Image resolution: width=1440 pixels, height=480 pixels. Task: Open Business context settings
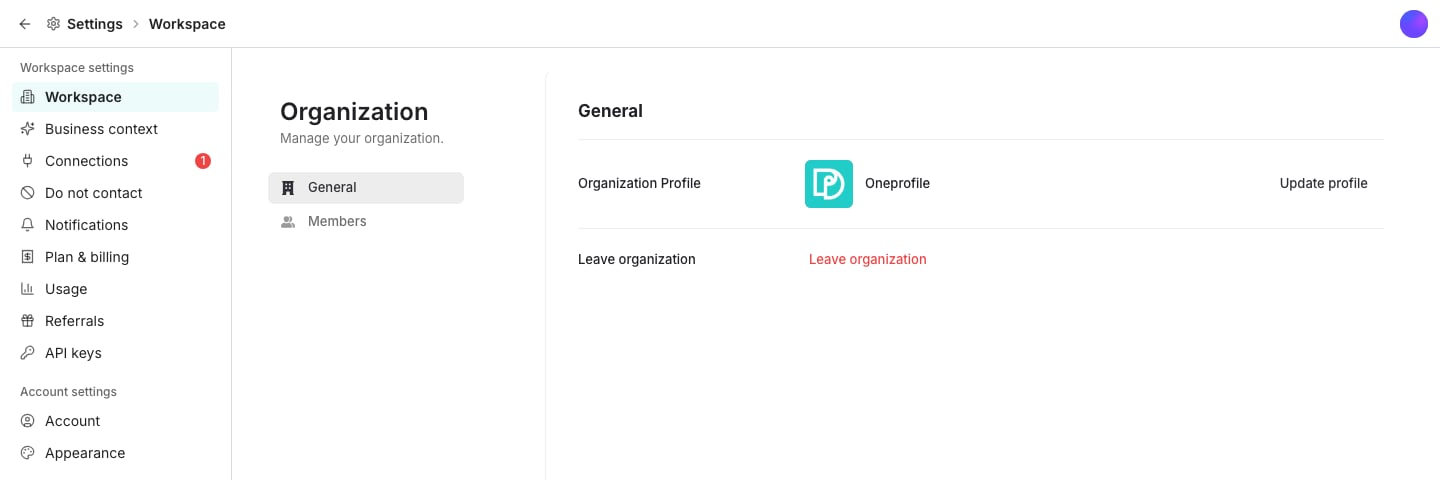115,129
